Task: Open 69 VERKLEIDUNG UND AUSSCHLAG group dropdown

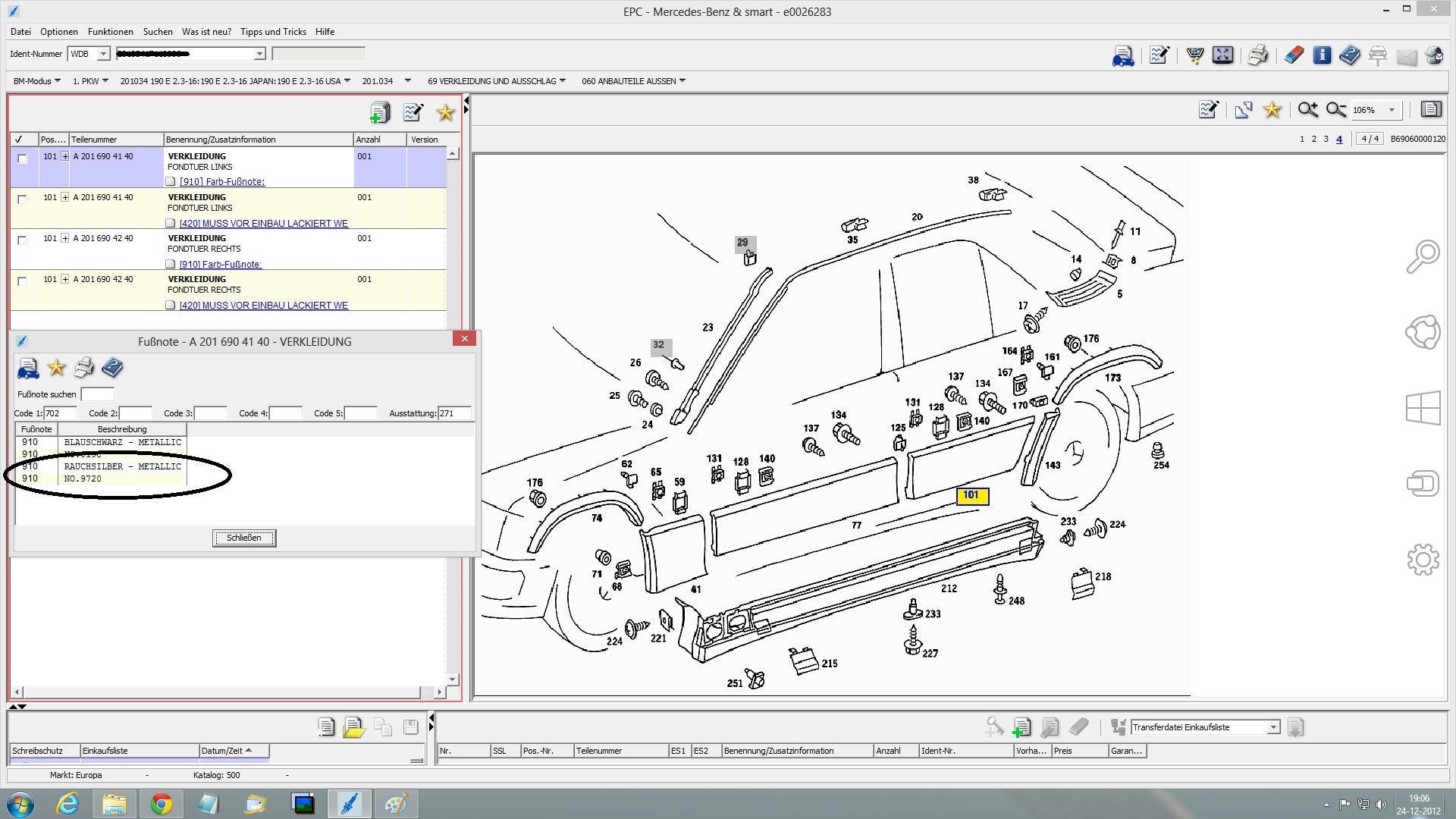Action: click(497, 81)
